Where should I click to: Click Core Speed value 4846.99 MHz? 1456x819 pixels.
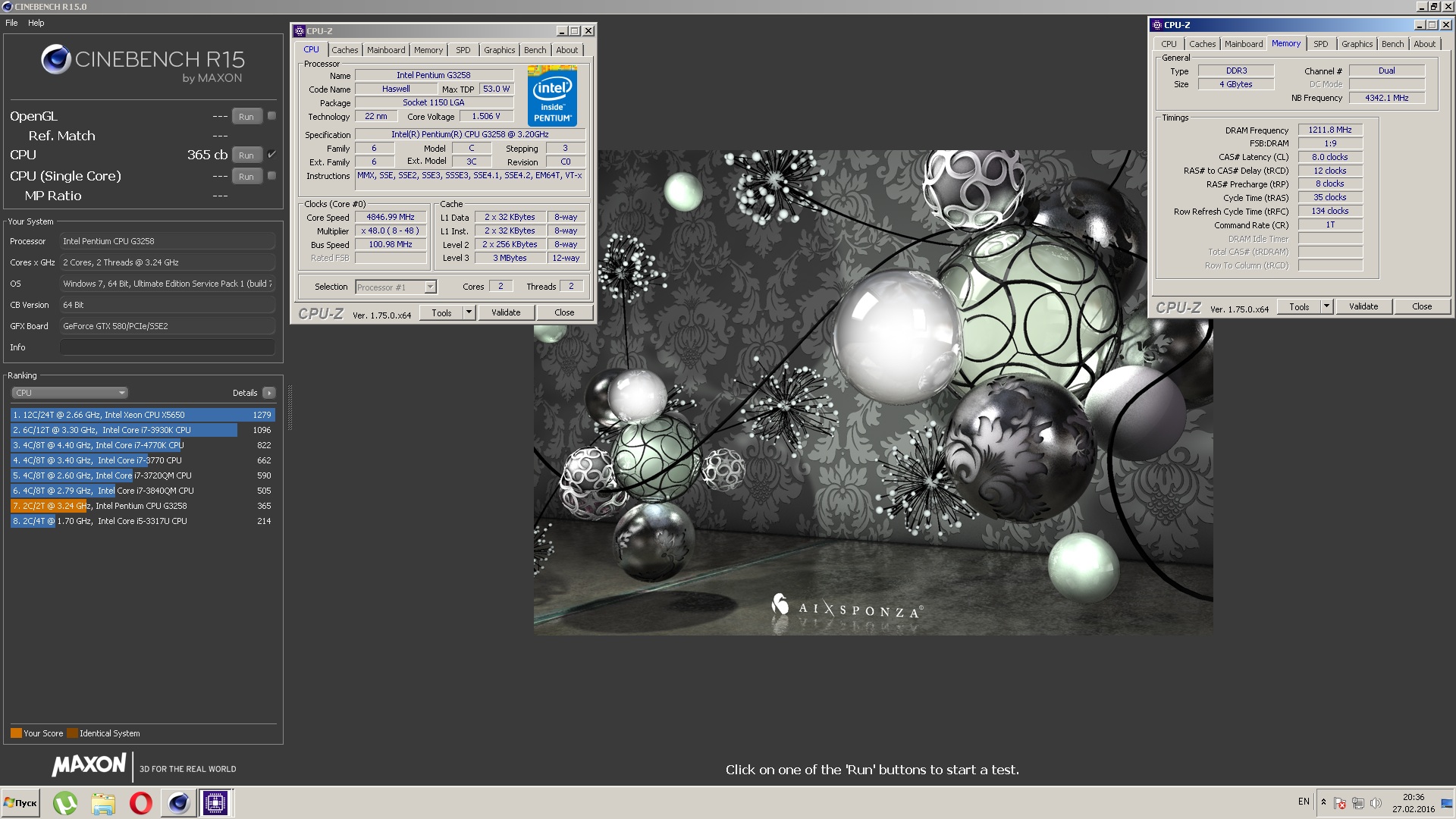pos(391,217)
